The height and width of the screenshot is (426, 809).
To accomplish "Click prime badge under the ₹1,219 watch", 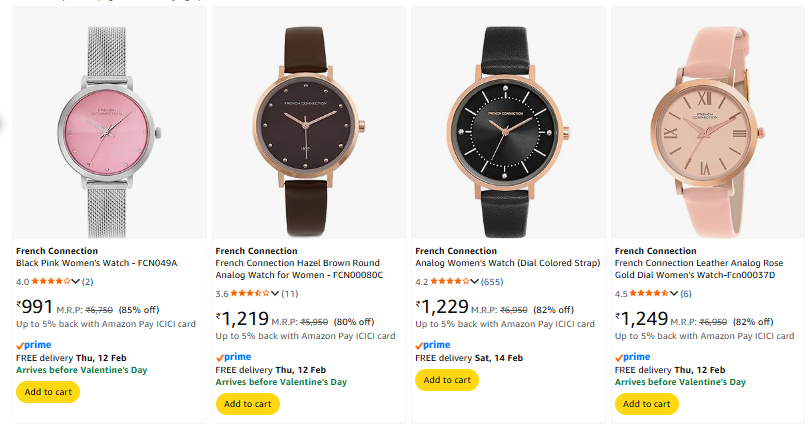I will coord(234,356).
